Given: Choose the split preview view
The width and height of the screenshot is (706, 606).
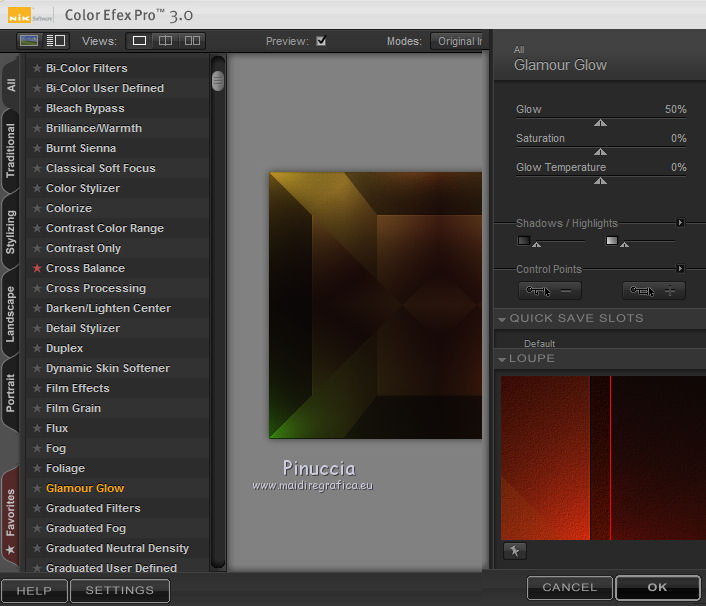Looking at the screenshot, I should pyautogui.click(x=165, y=41).
